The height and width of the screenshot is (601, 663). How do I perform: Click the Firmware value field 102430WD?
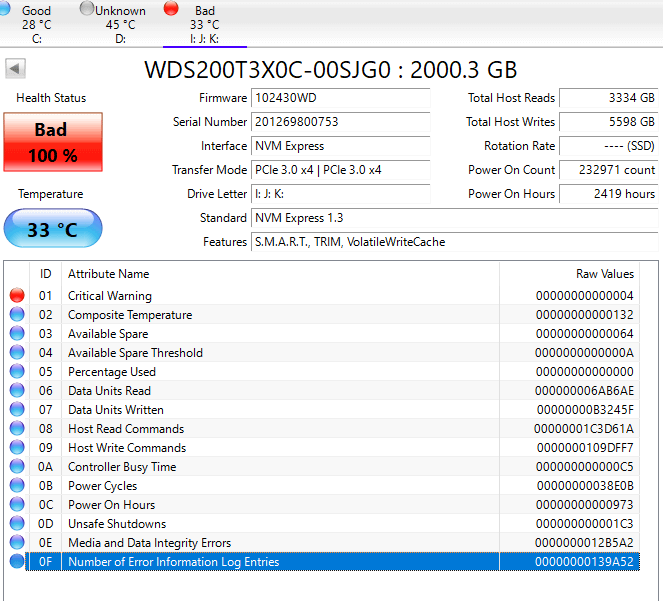(341, 98)
